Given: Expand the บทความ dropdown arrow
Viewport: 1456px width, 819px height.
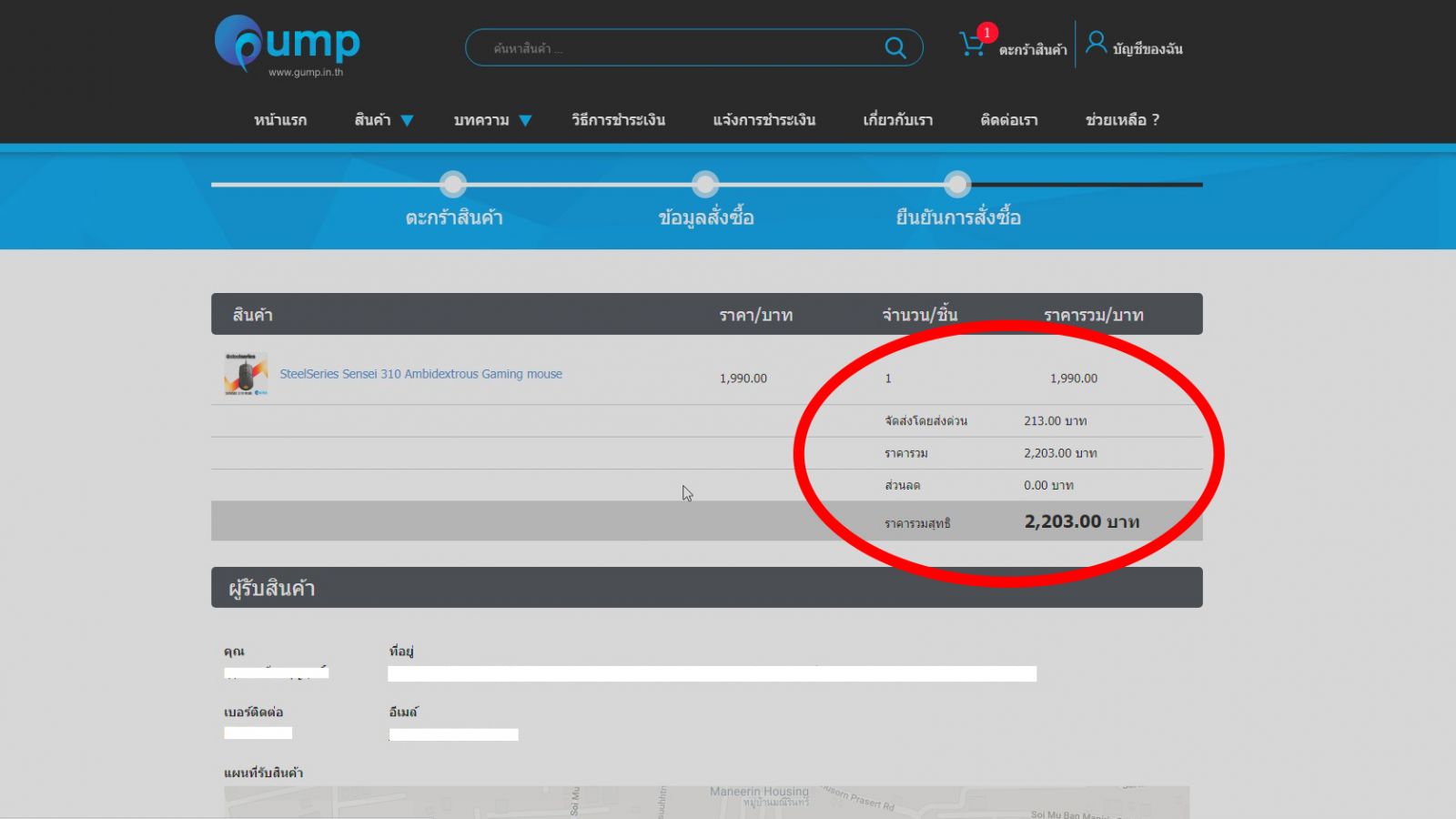Looking at the screenshot, I should [525, 121].
